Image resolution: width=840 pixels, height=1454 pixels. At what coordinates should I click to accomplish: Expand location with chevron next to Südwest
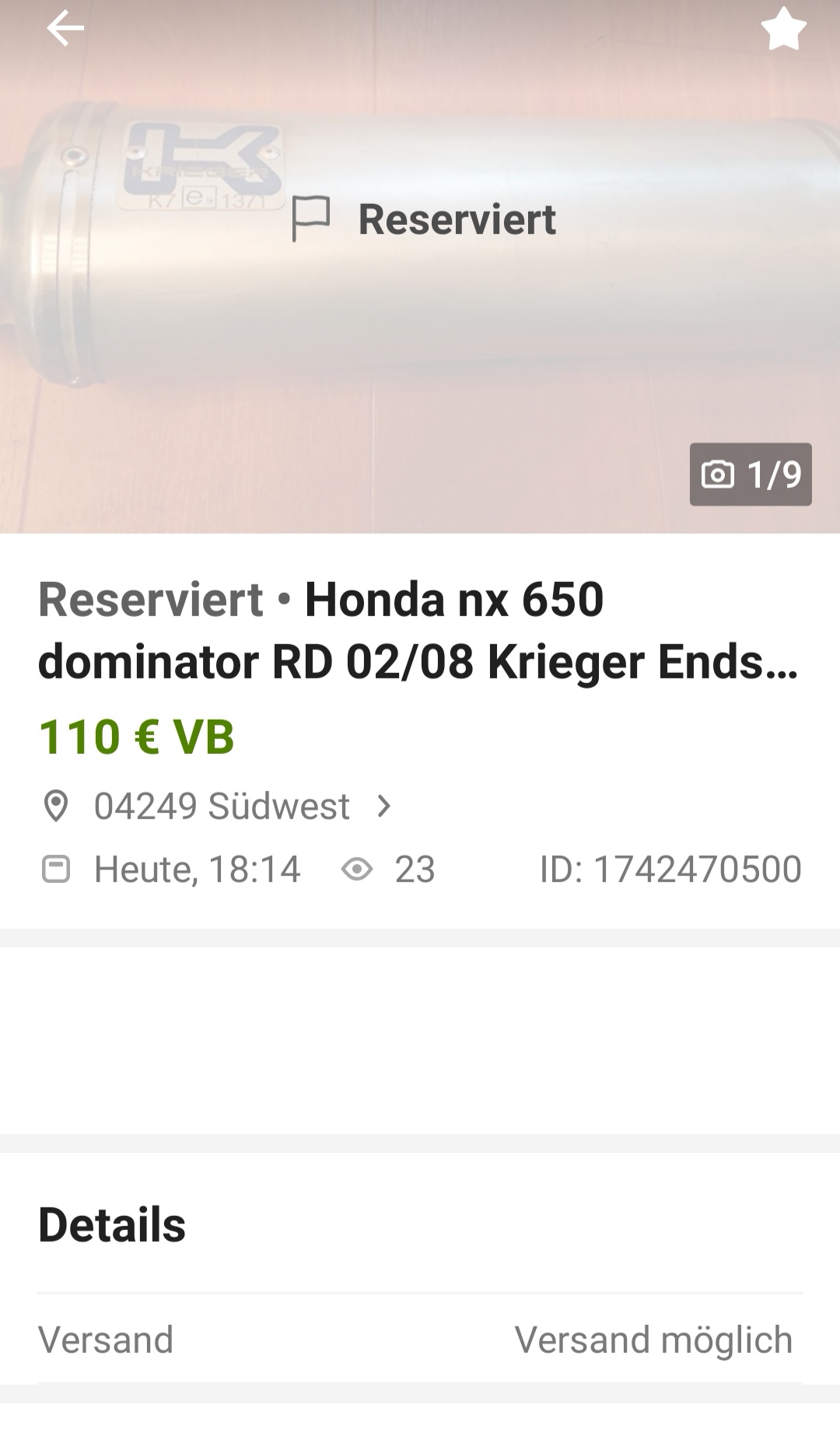click(x=383, y=806)
